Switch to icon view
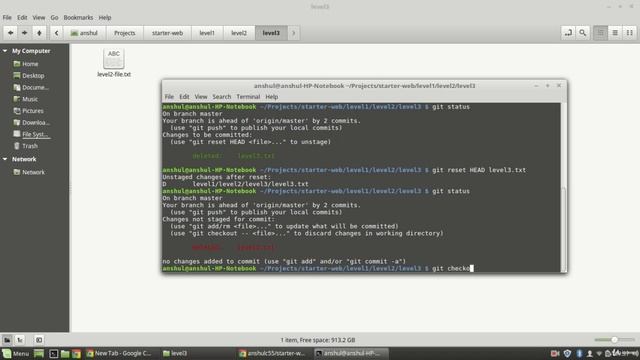This screenshot has height=360, width=640. point(600,33)
